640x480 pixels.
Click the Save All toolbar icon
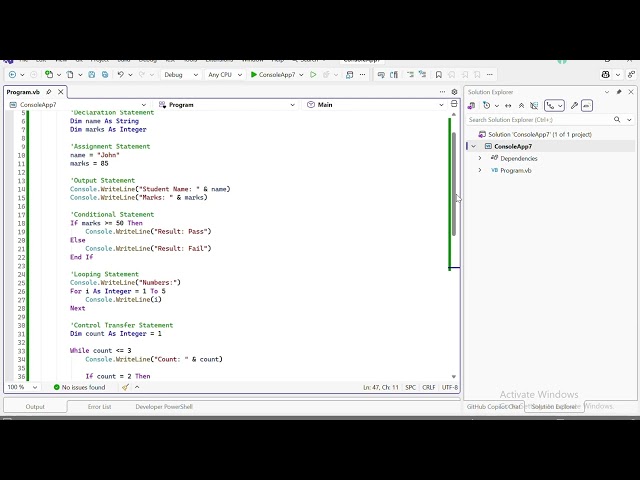tap(105, 75)
